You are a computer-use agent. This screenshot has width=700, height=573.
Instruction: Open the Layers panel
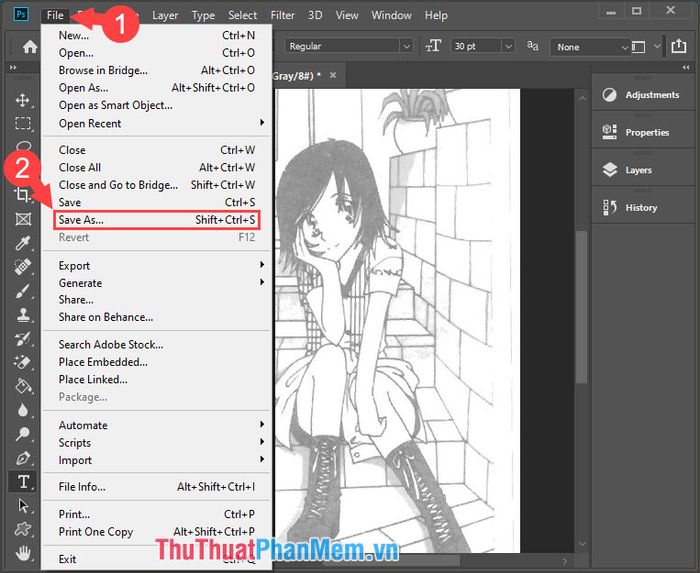pos(643,170)
